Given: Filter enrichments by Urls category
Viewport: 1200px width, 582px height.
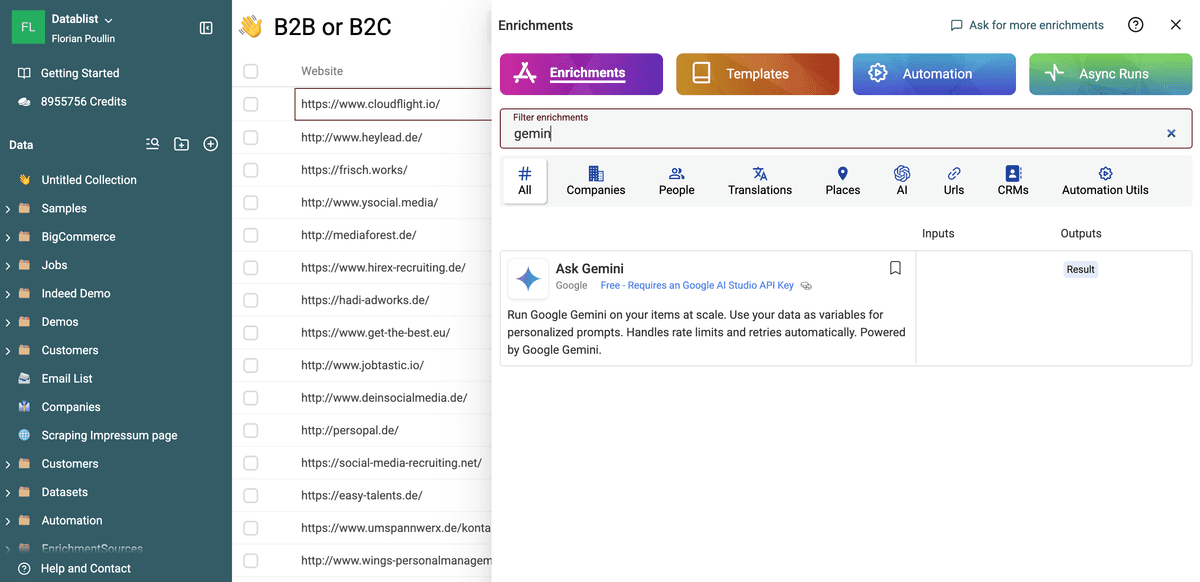Looking at the screenshot, I should coord(954,181).
